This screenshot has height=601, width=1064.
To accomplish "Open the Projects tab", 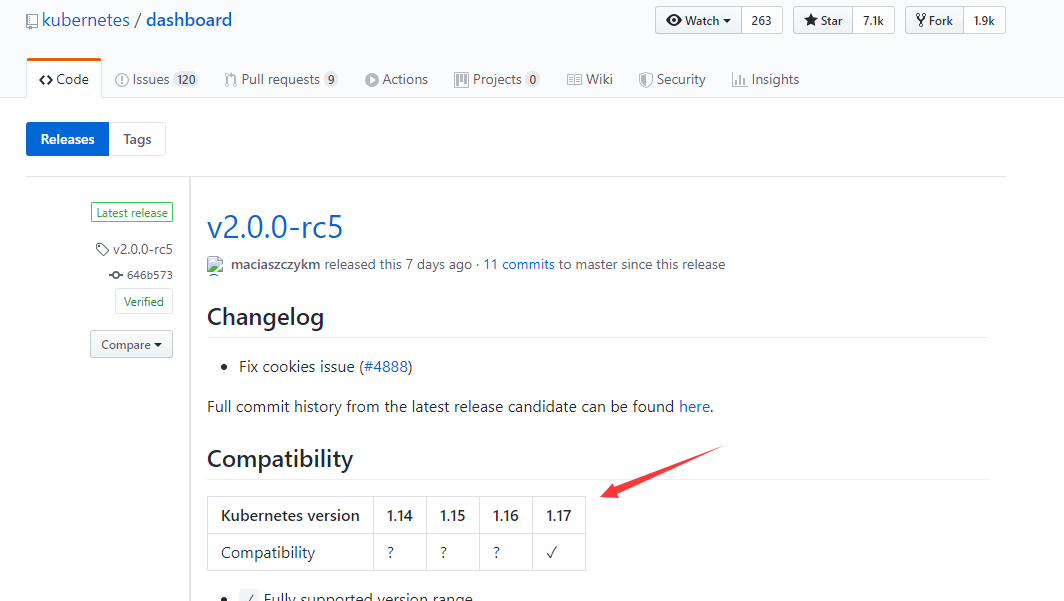I will click(497, 79).
